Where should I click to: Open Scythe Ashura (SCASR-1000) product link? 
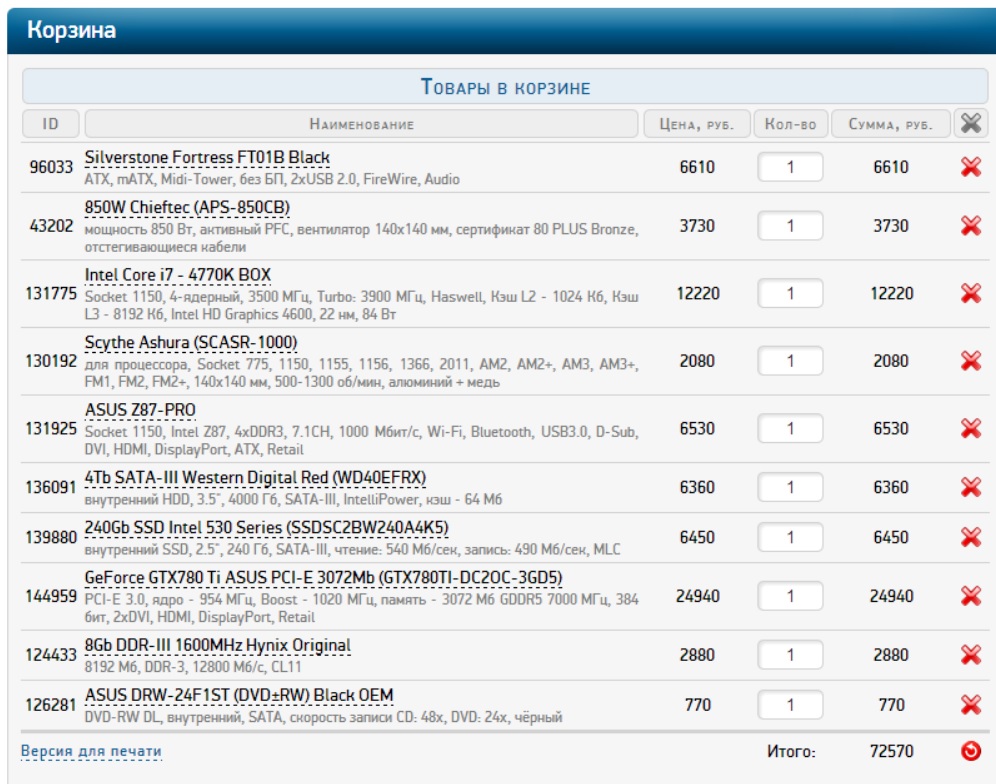tap(191, 343)
